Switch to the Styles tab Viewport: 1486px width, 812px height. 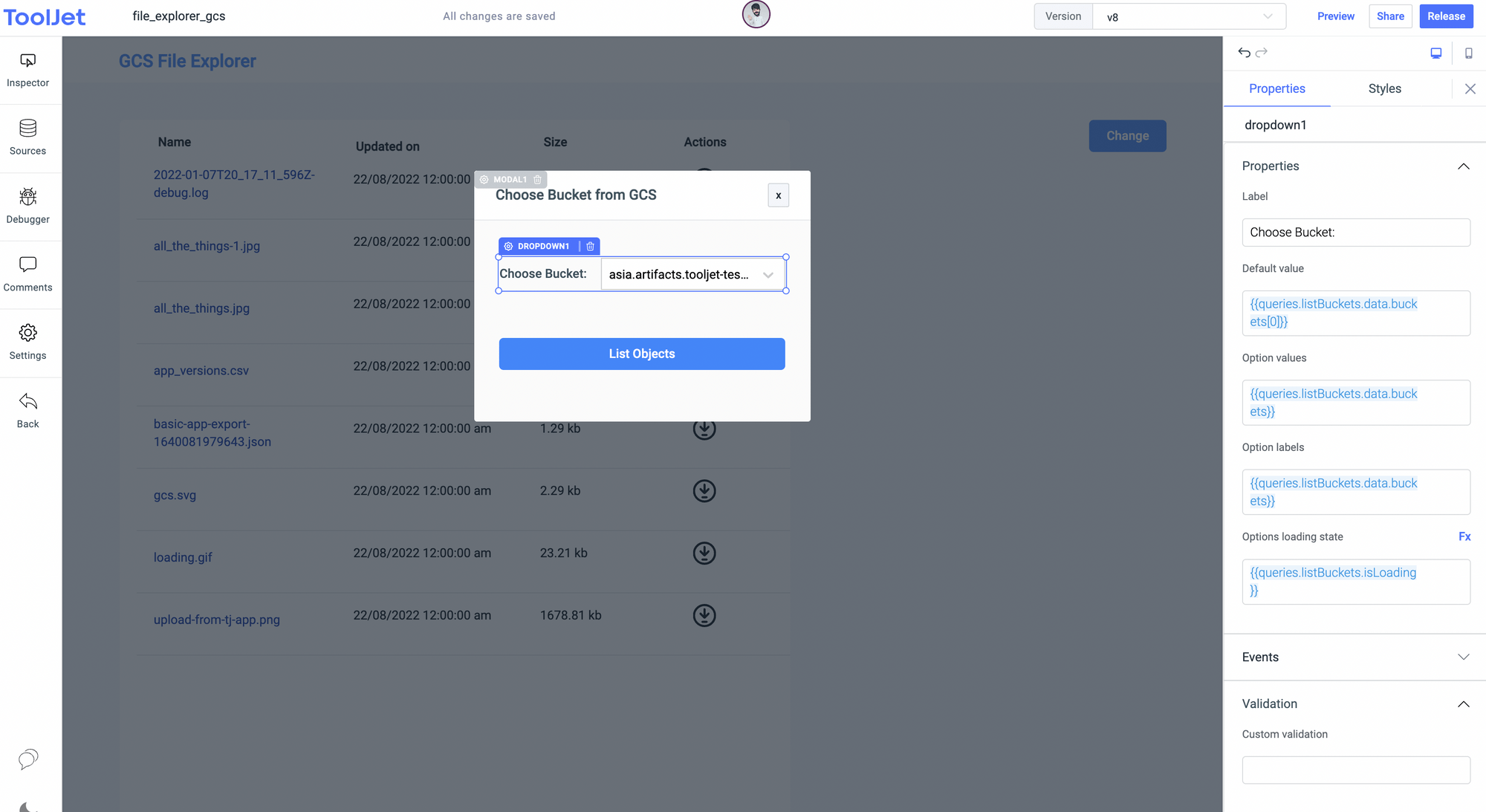(x=1384, y=88)
